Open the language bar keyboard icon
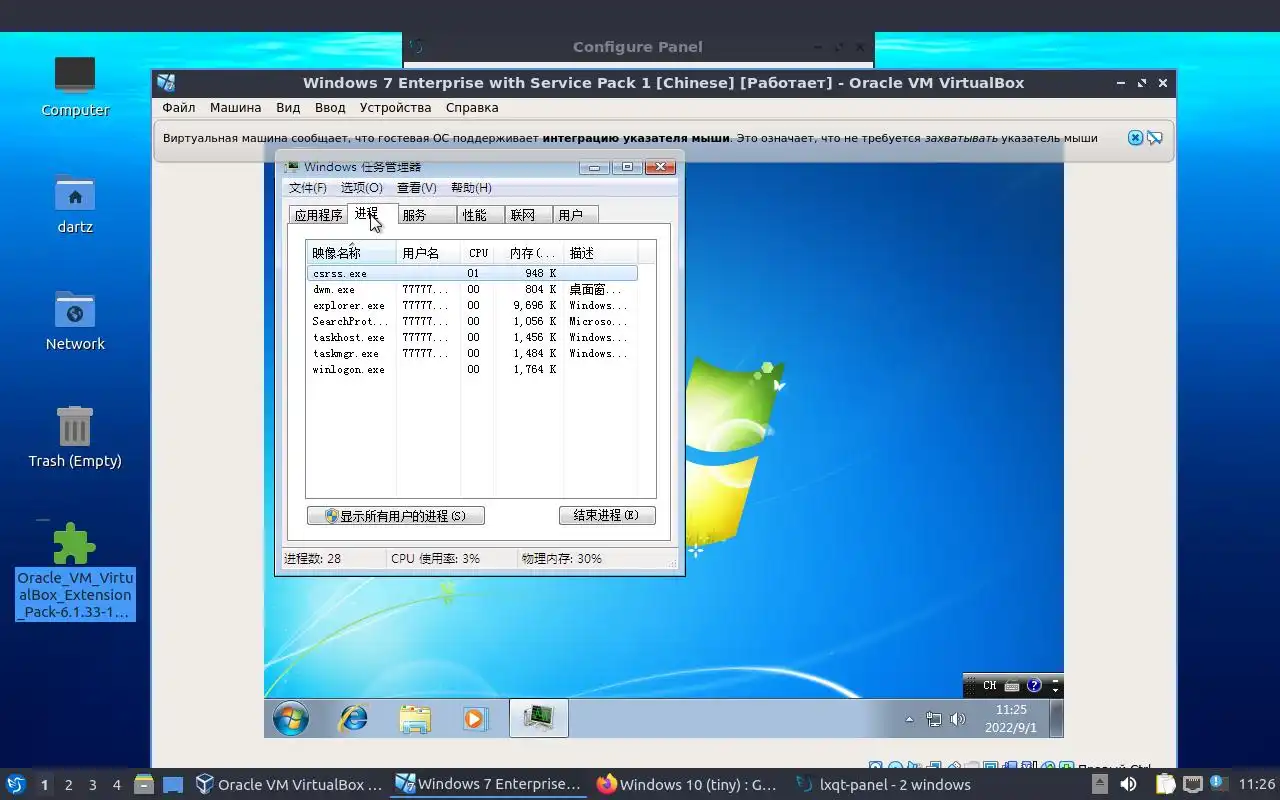 pos(1012,686)
